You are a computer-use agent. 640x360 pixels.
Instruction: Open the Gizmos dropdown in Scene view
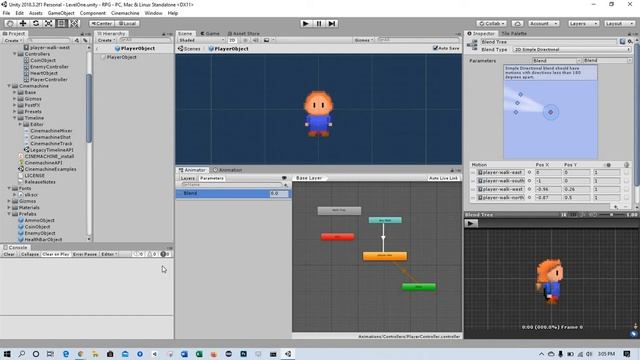363,40
